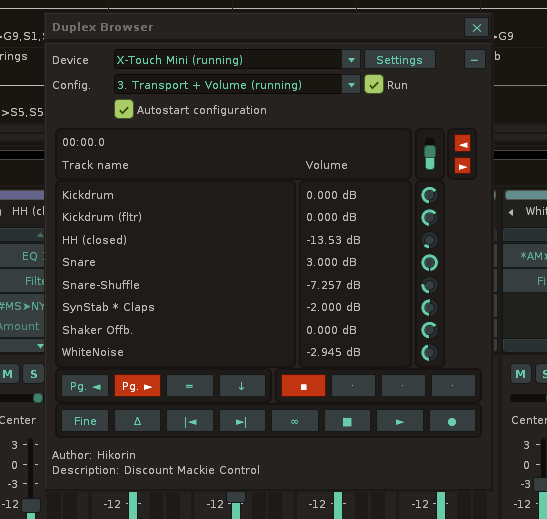Go to previous page with Pg. left
This screenshot has height=519, width=547.
click(x=85, y=386)
